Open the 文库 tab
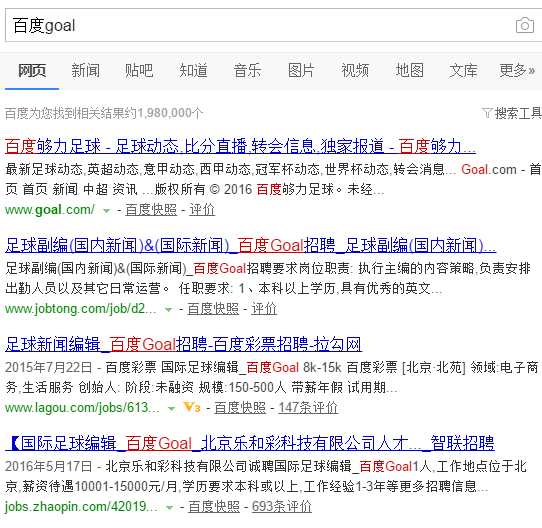The image size is (542, 528). click(x=463, y=71)
